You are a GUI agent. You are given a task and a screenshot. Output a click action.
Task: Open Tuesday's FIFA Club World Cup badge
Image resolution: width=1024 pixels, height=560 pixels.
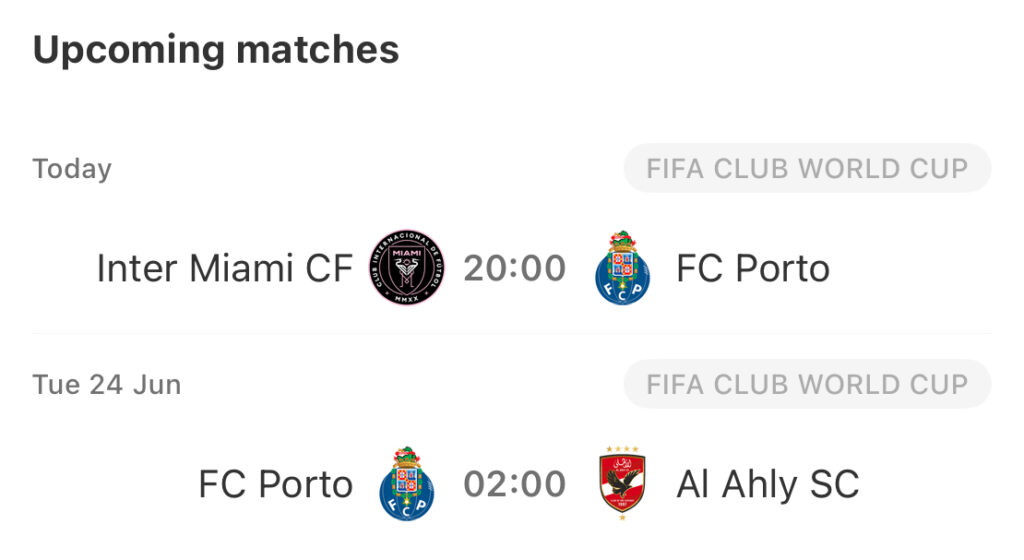click(807, 384)
